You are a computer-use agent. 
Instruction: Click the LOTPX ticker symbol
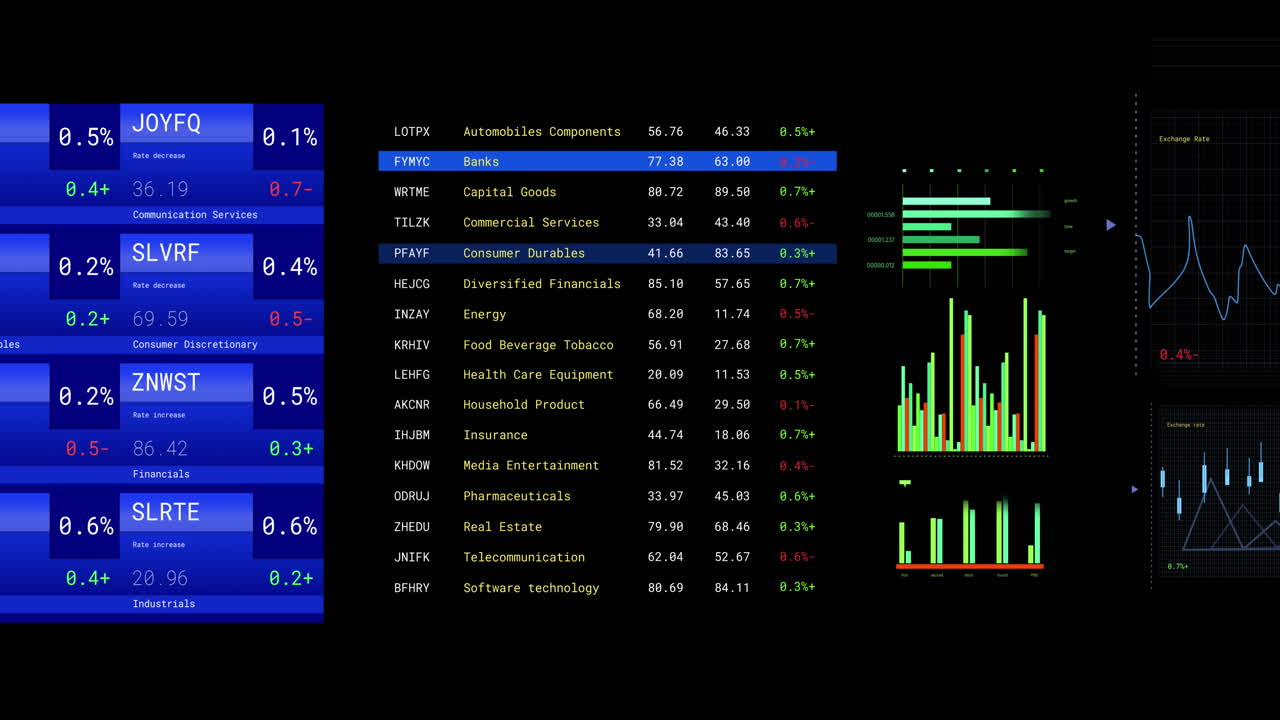click(x=411, y=132)
